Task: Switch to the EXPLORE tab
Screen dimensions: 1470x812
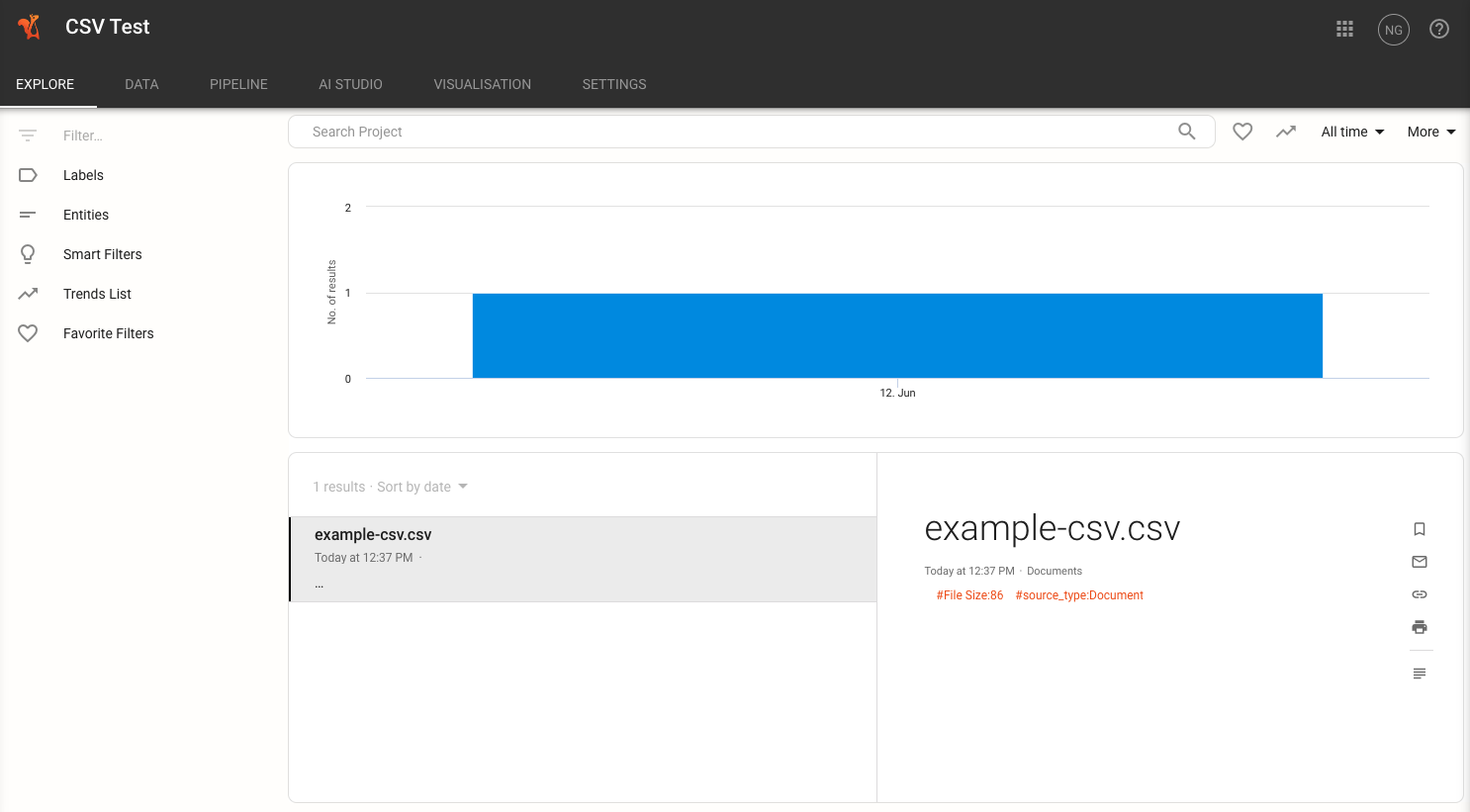Action: [x=46, y=84]
